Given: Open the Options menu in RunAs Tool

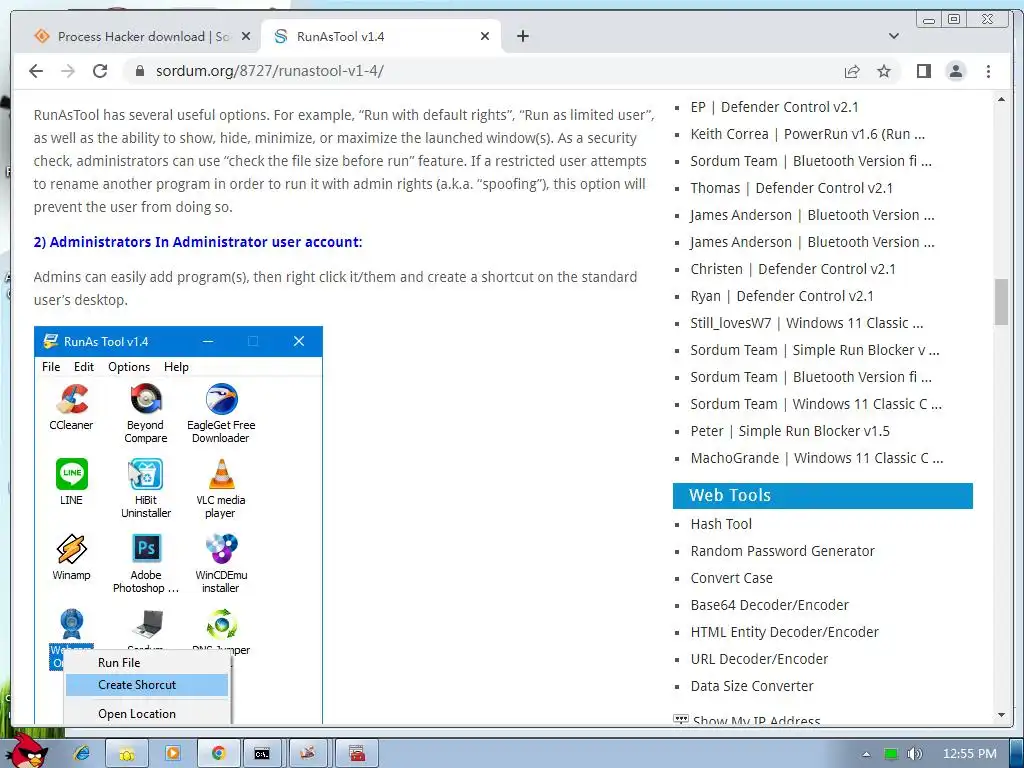Looking at the screenshot, I should [129, 367].
